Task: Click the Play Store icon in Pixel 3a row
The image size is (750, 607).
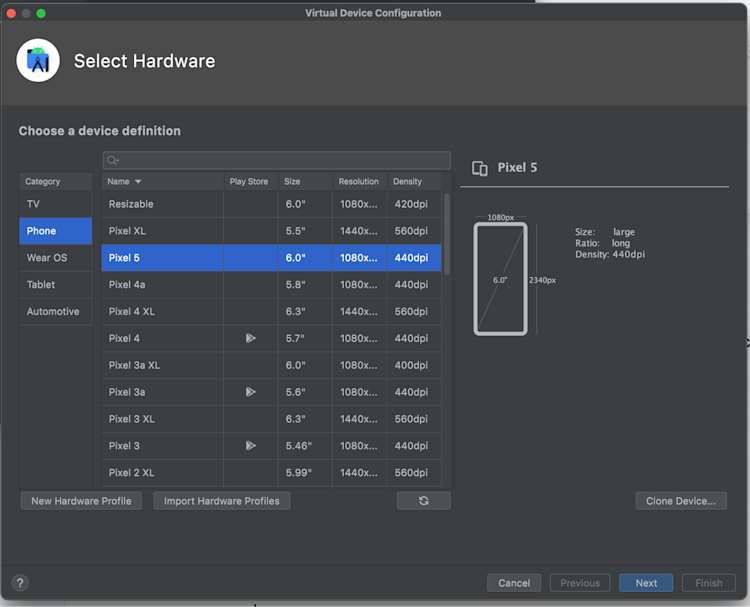Action: pyautogui.click(x=251, y=392)
